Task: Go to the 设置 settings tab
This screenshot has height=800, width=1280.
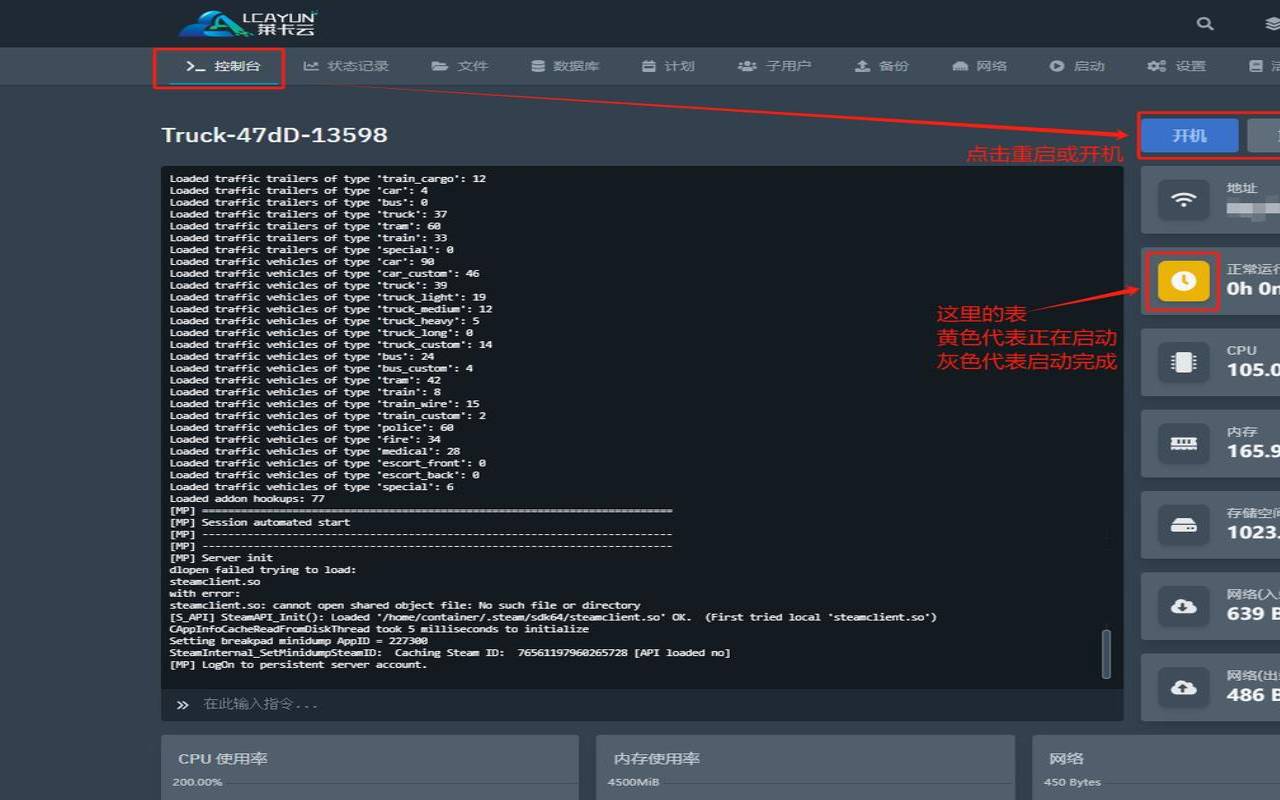Action: coord(1177,66)
